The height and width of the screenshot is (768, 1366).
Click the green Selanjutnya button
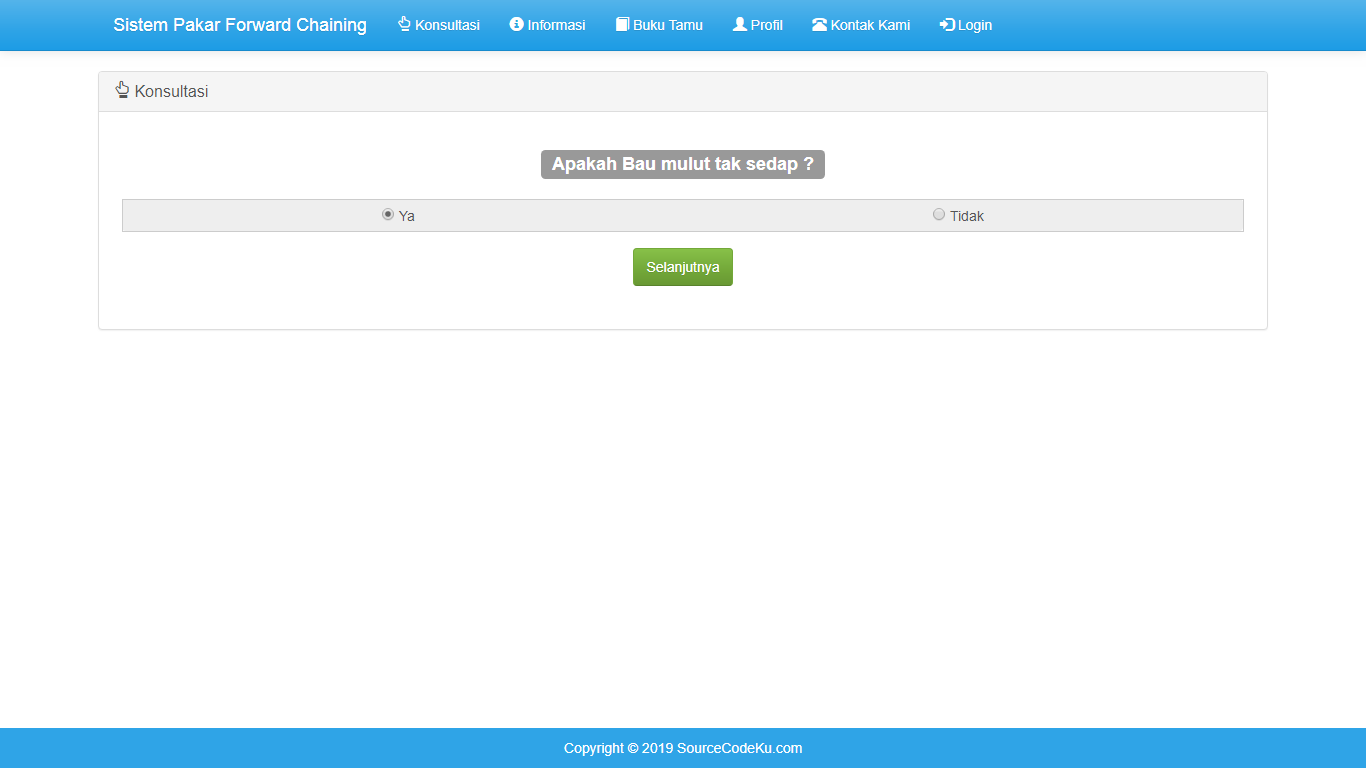click(683, 267)
